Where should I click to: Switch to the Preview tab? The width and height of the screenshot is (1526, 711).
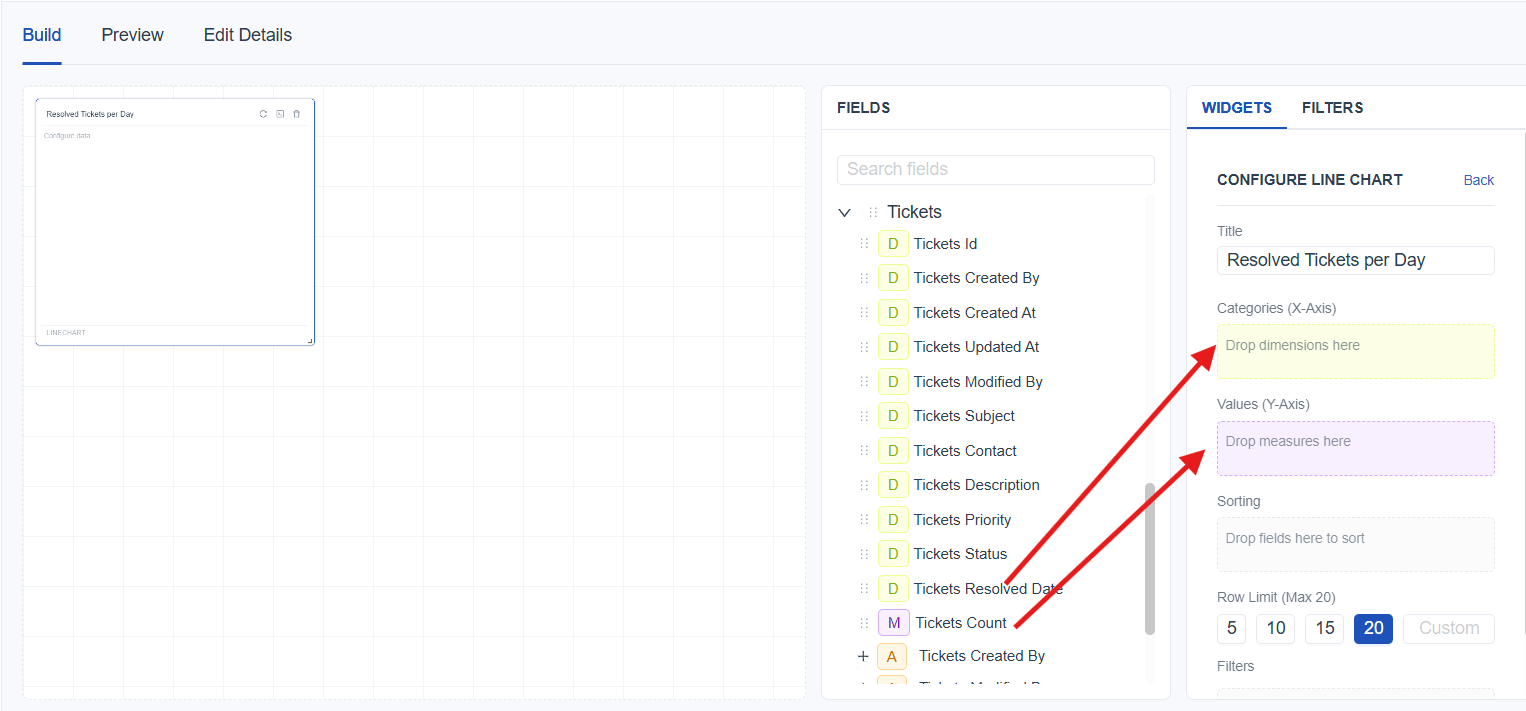point(132,35)
